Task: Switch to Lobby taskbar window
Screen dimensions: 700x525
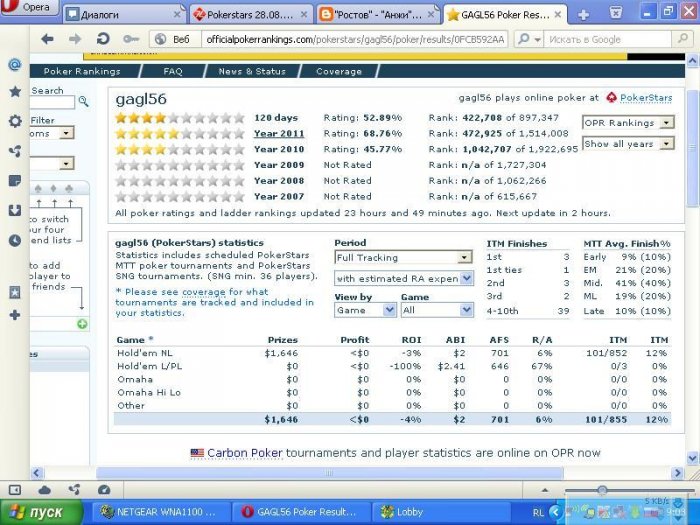Action: [442, 512]
